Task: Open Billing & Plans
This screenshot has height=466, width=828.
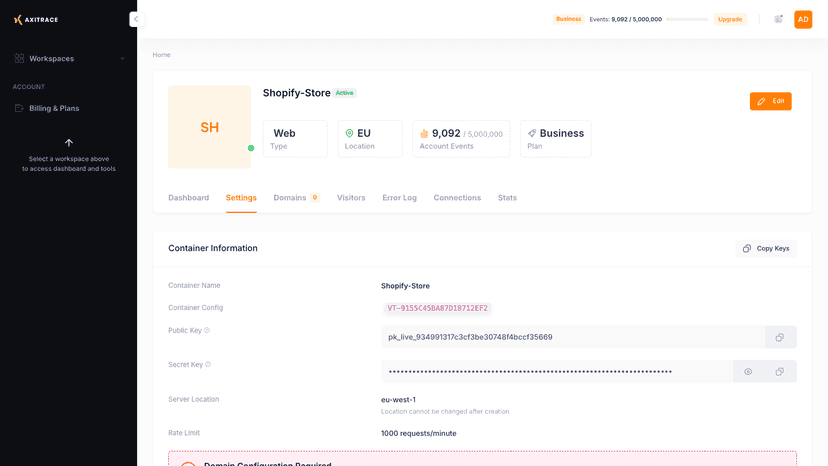Action: point(54,108)
